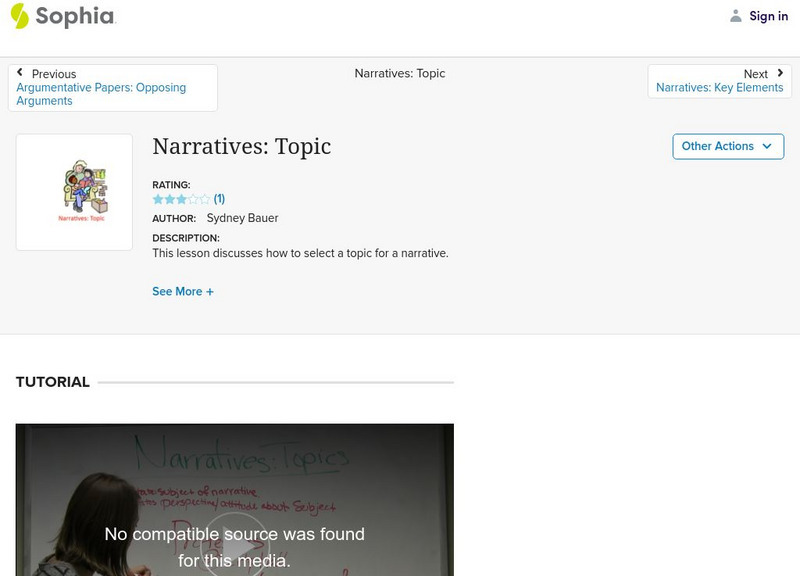
Task: Open the (1) ratings count link
Action: tap(219, 198)
